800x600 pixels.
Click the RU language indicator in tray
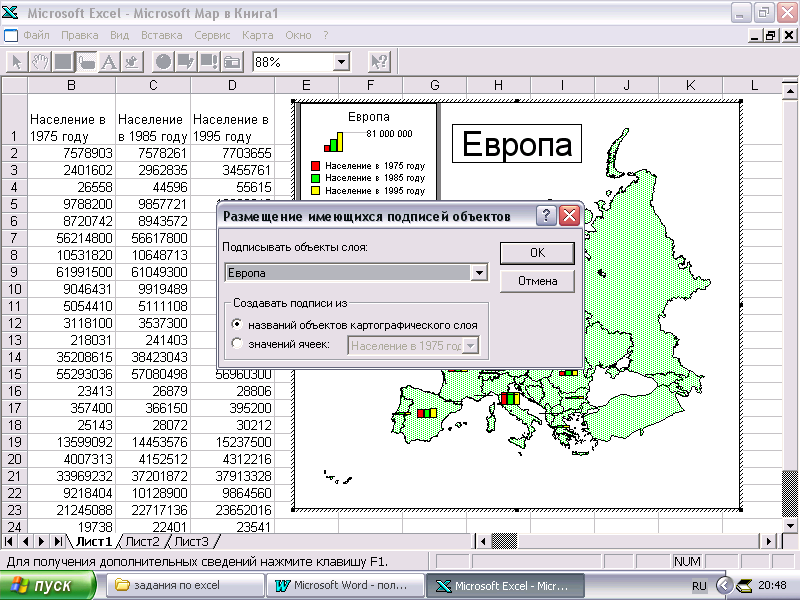699,586
